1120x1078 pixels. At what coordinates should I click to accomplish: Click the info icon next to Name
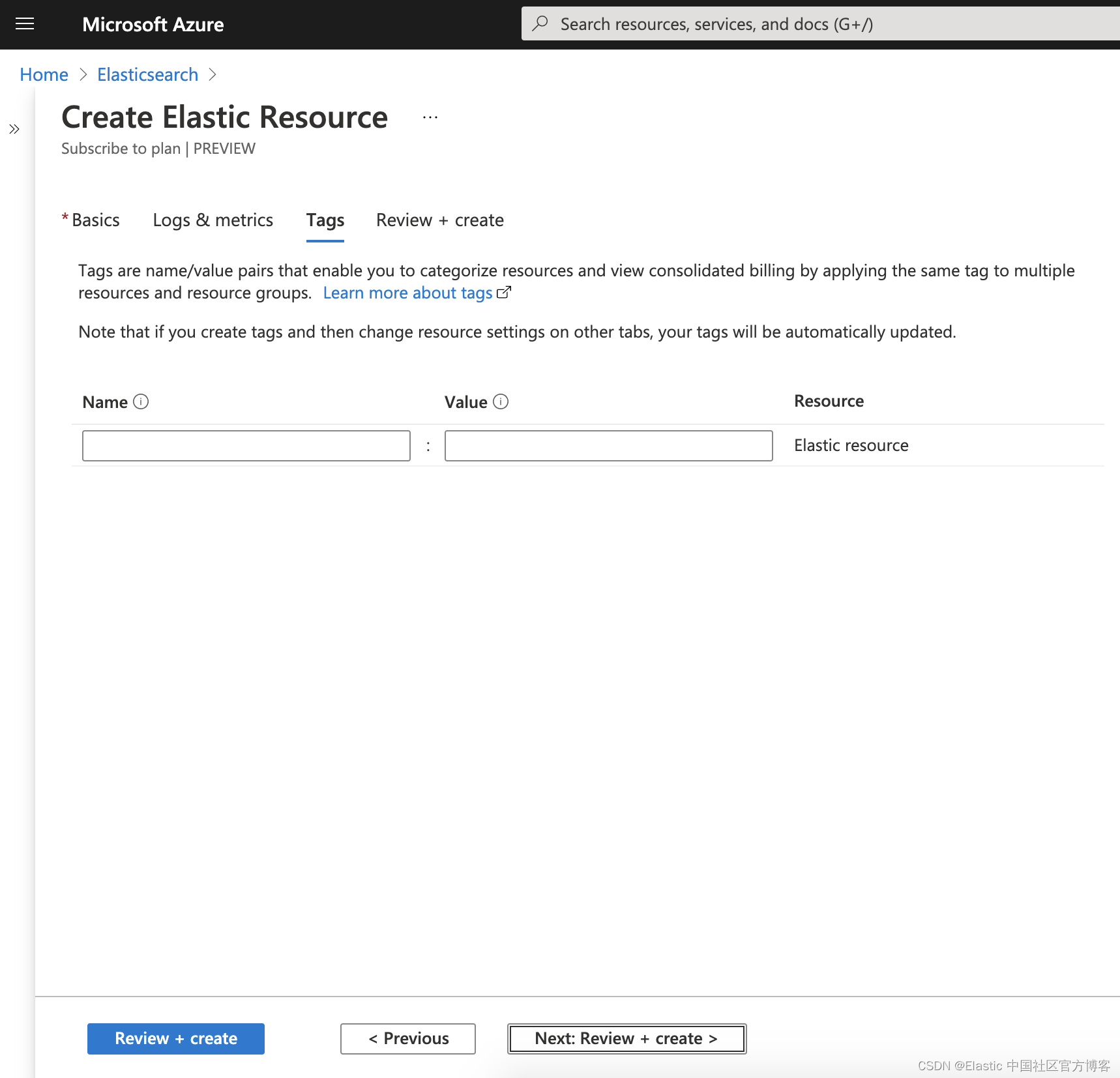(x=142, y=401)
